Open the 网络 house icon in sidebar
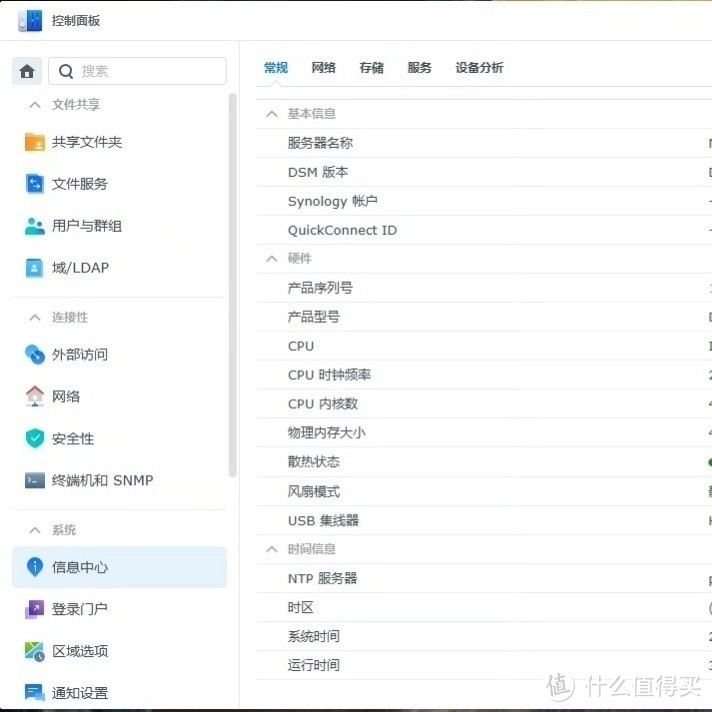Screen dimensions: 712x712 [35, 396]
